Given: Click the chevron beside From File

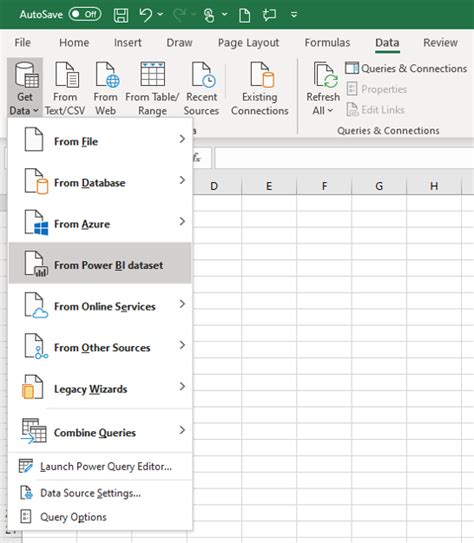Looking at the screenshot, I should (182, 139).
